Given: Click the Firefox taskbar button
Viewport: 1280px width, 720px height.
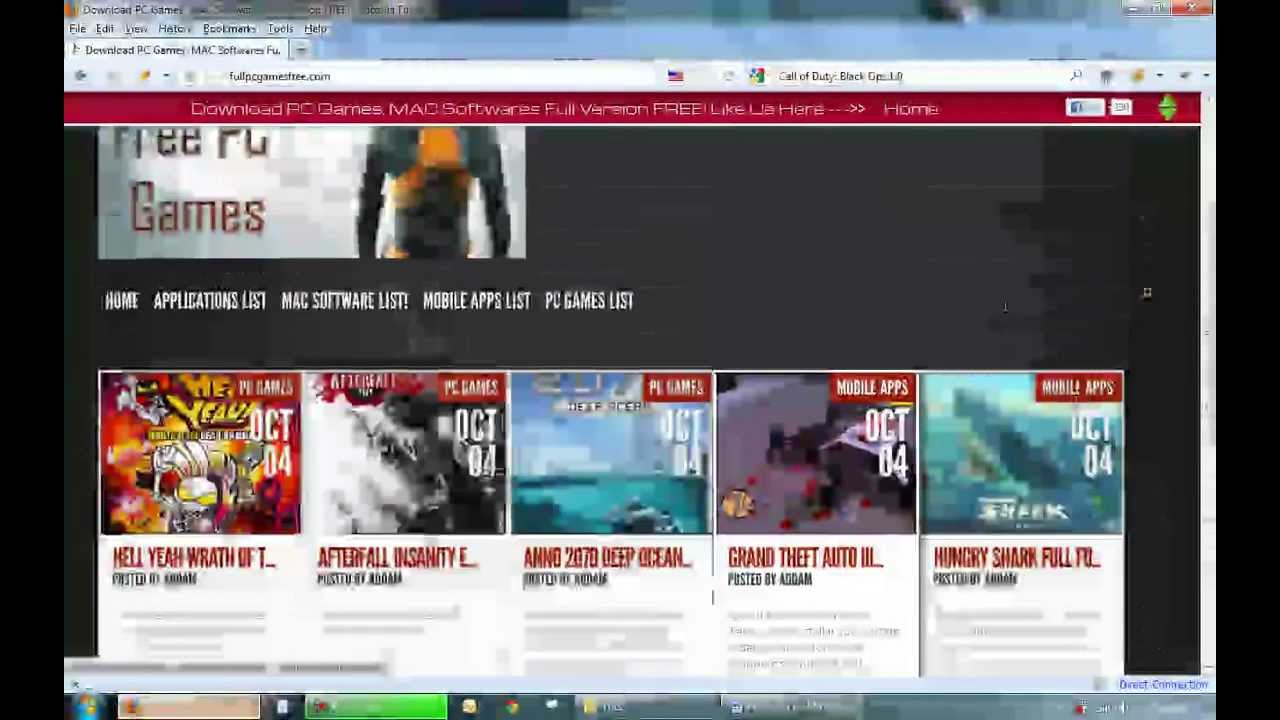Looking at the screenshot, I should point(188,708).
